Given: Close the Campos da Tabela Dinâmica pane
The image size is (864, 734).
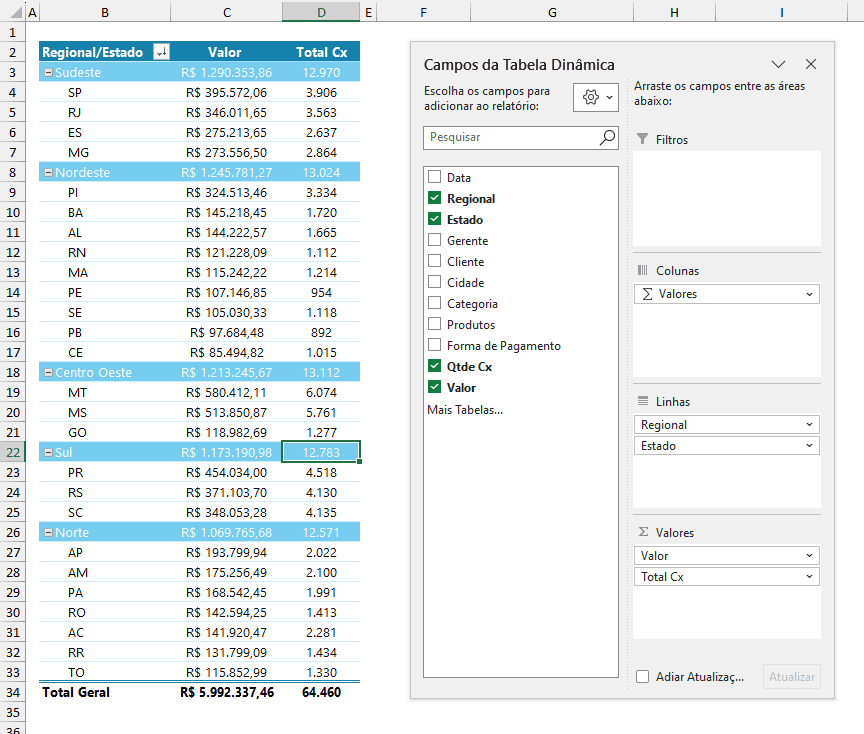Looking at the screenshot, I should pos(811,64).
